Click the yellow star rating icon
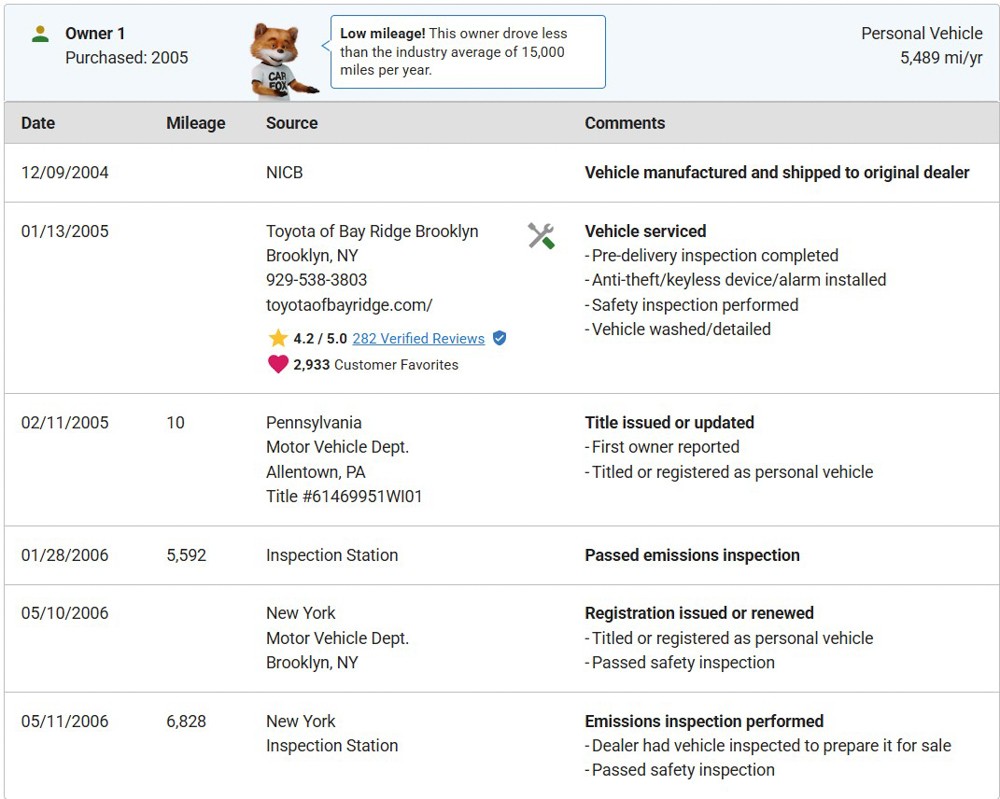The width and height of the screenshot is (1000, 799). [278, 338]
